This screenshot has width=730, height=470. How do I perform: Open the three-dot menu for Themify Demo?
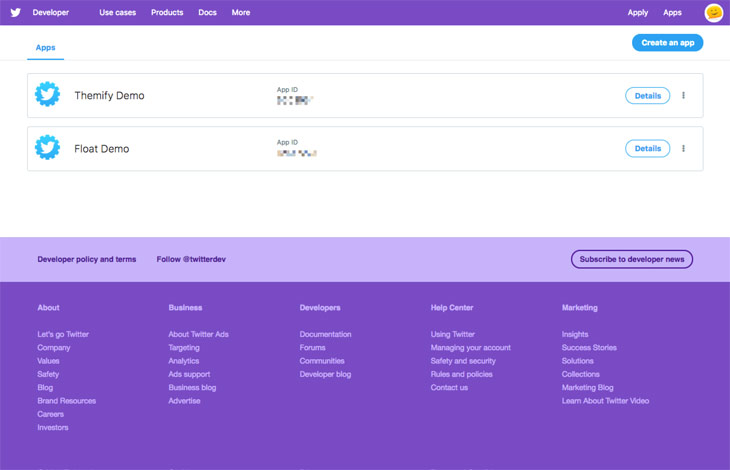pyautogui.click(x=683, y=95)
